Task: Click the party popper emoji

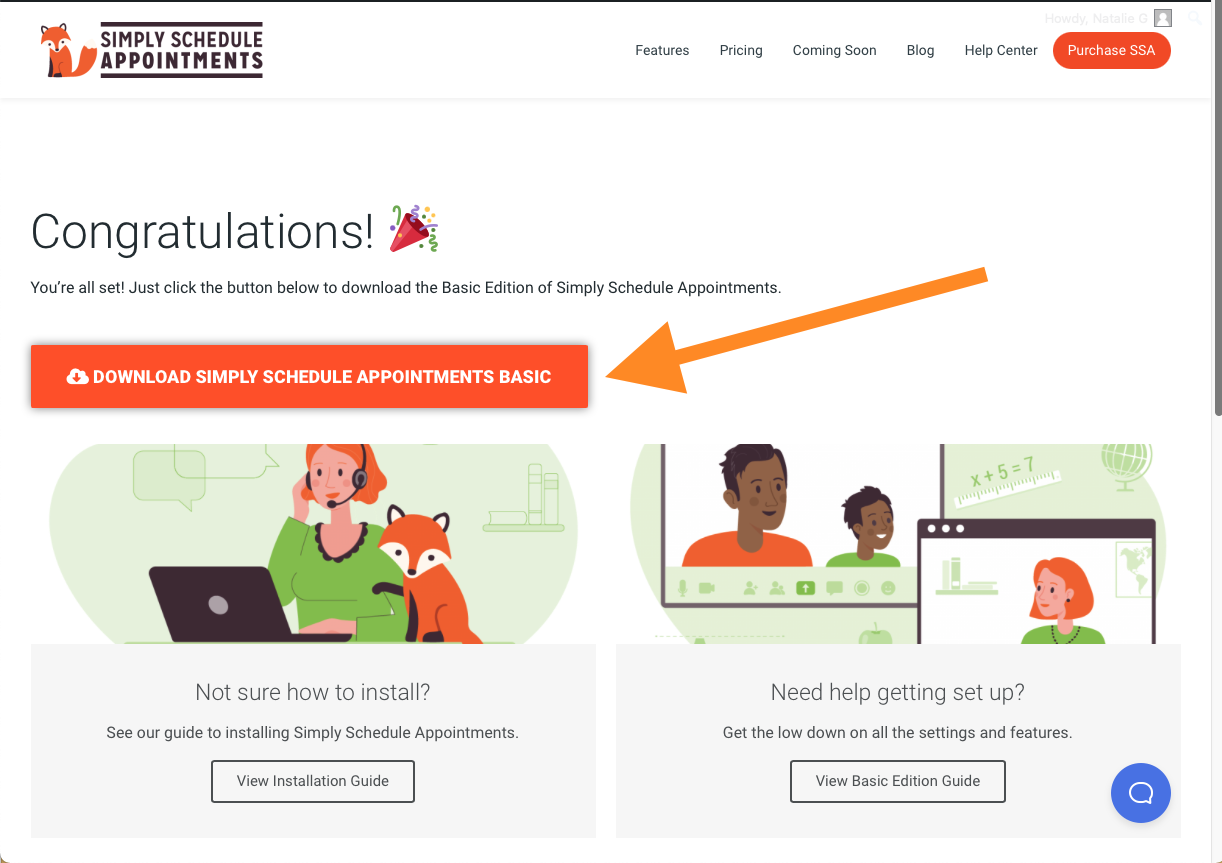Action: [414, 228]
